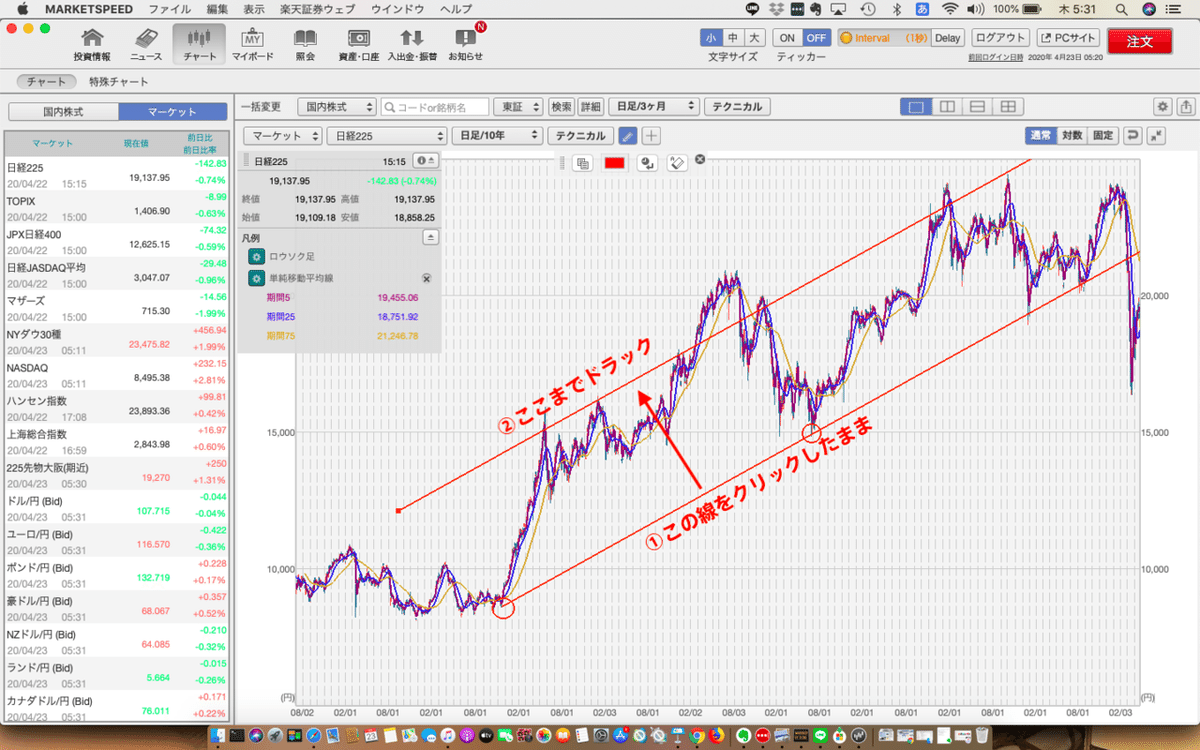This screenshot has height=750, width=1200.
Task: Click the share/export icon at top right
Action: tap(1185, 106)
